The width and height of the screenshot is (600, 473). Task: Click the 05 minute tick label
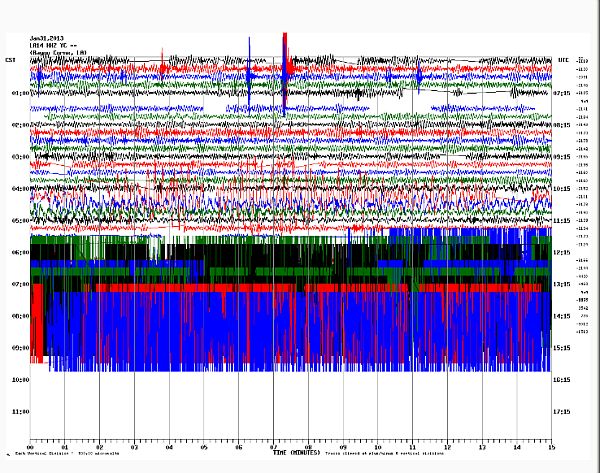[x=204, y=447]
